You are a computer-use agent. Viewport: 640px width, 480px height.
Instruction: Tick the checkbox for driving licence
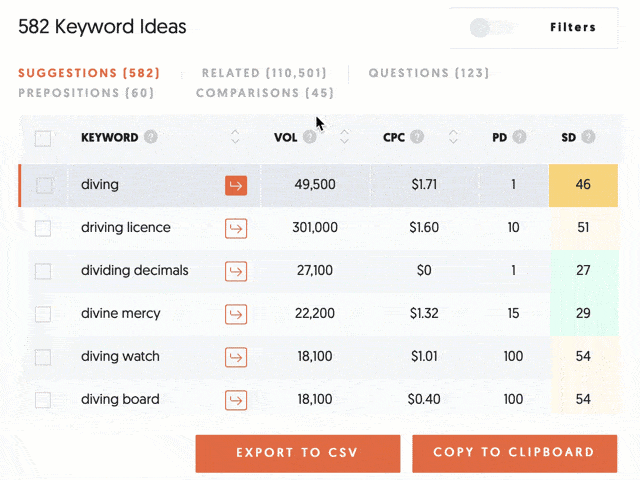[x=43, y=229]
